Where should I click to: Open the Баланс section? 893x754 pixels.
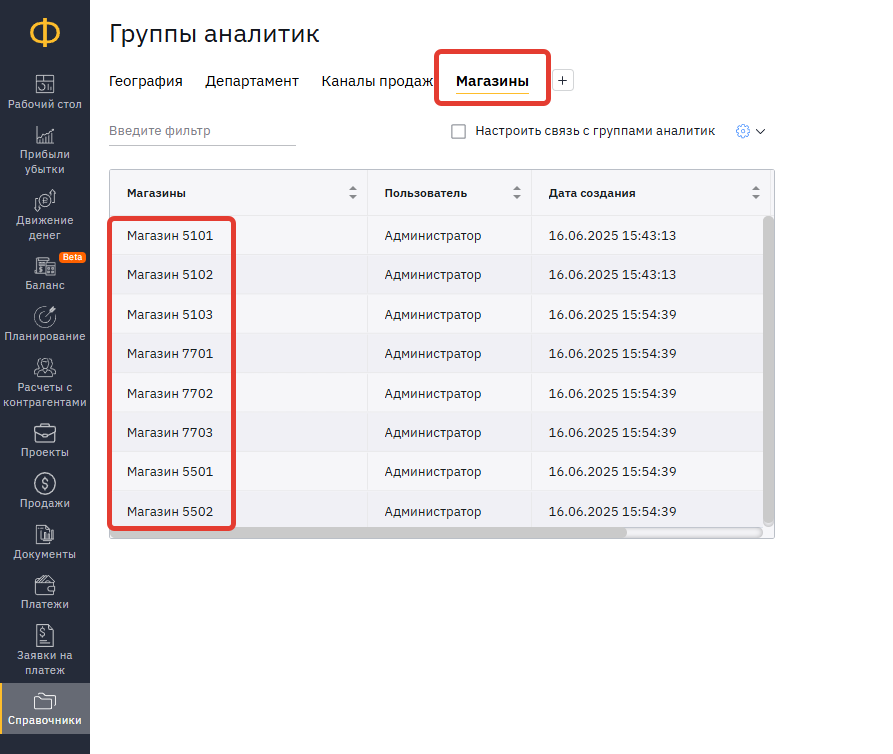point(44,273)
